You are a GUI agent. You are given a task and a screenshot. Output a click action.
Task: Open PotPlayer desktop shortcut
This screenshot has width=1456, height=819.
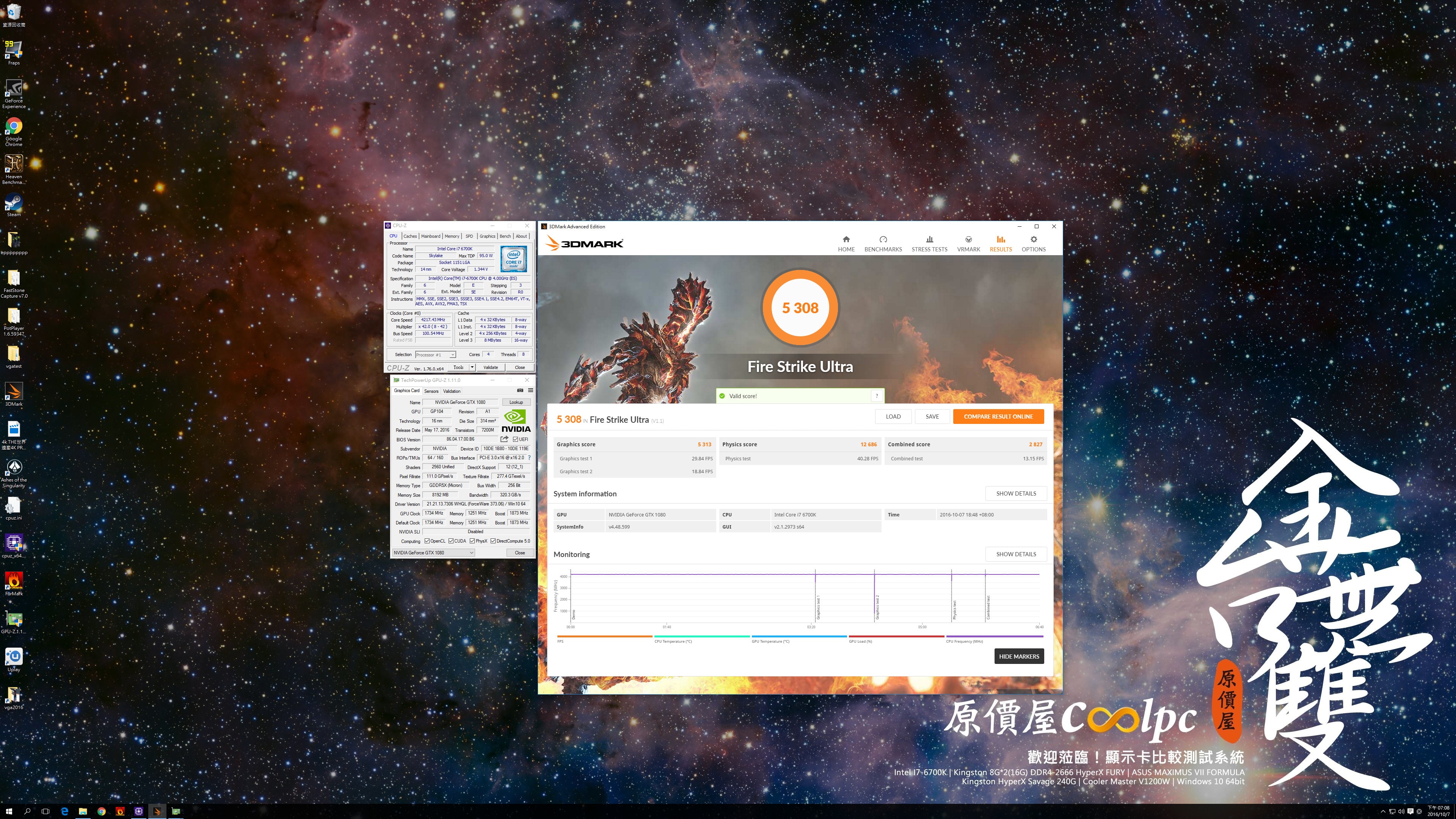tap(14, 322)
